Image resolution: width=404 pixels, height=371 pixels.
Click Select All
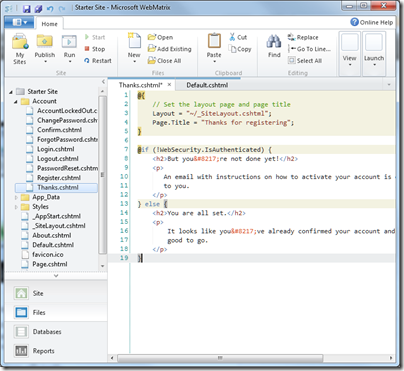point(305,61)
